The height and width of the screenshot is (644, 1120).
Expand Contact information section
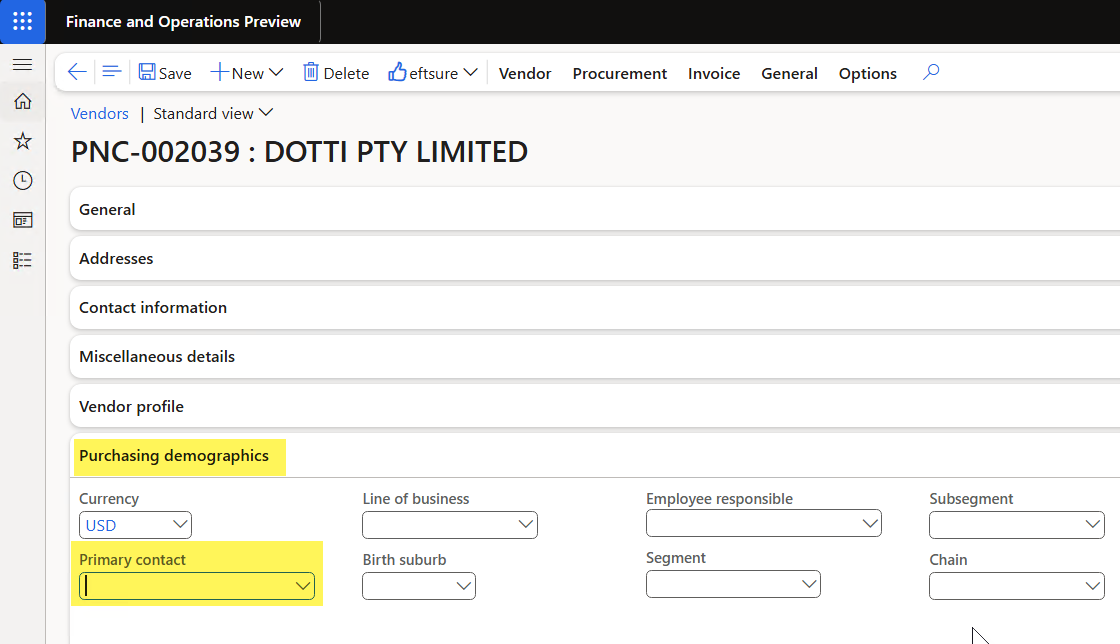(x=595, y=308)
